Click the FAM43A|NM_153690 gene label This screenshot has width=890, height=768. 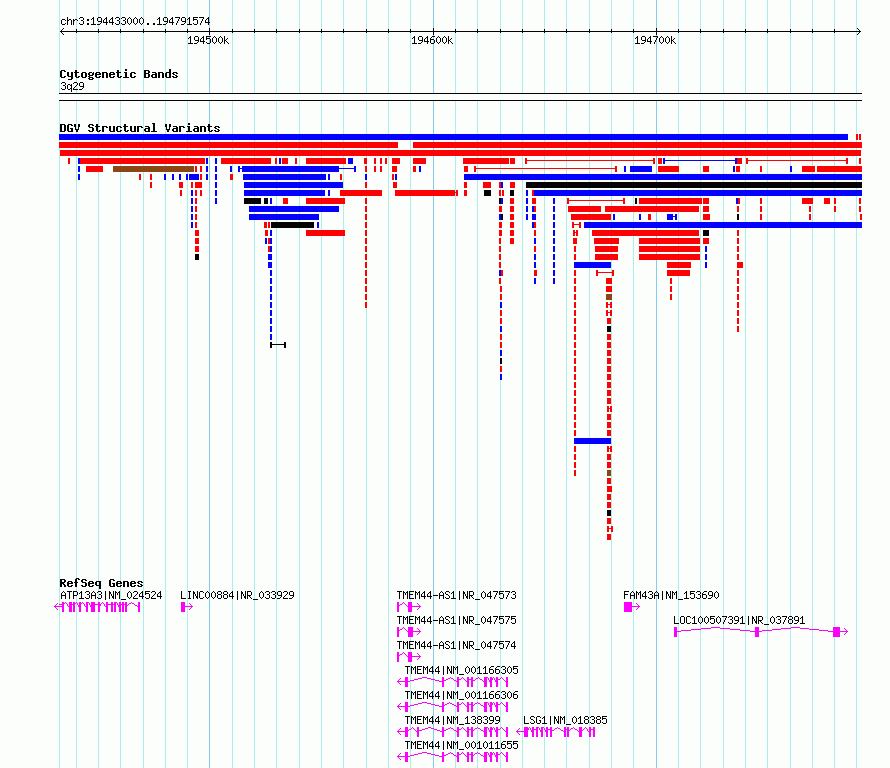coord(671,595)
